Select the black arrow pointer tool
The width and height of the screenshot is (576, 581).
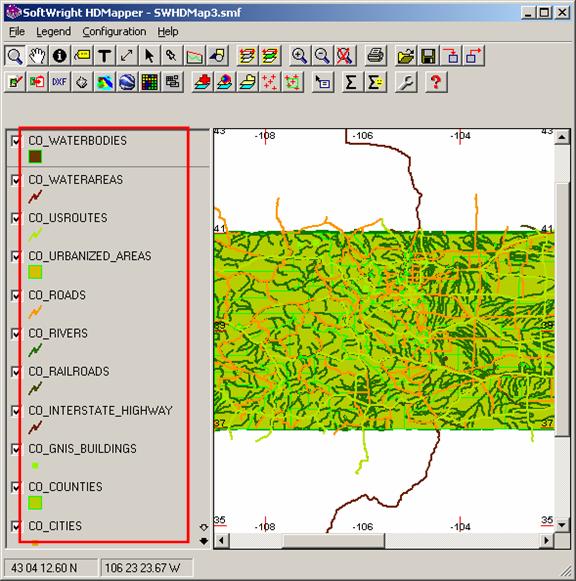pos(149,56)
